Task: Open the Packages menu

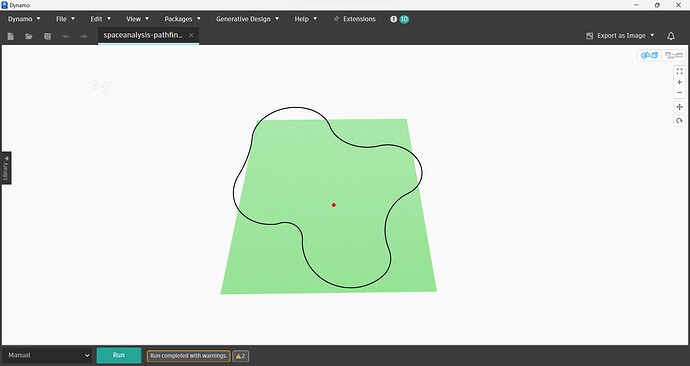Action: coord(182,19)
